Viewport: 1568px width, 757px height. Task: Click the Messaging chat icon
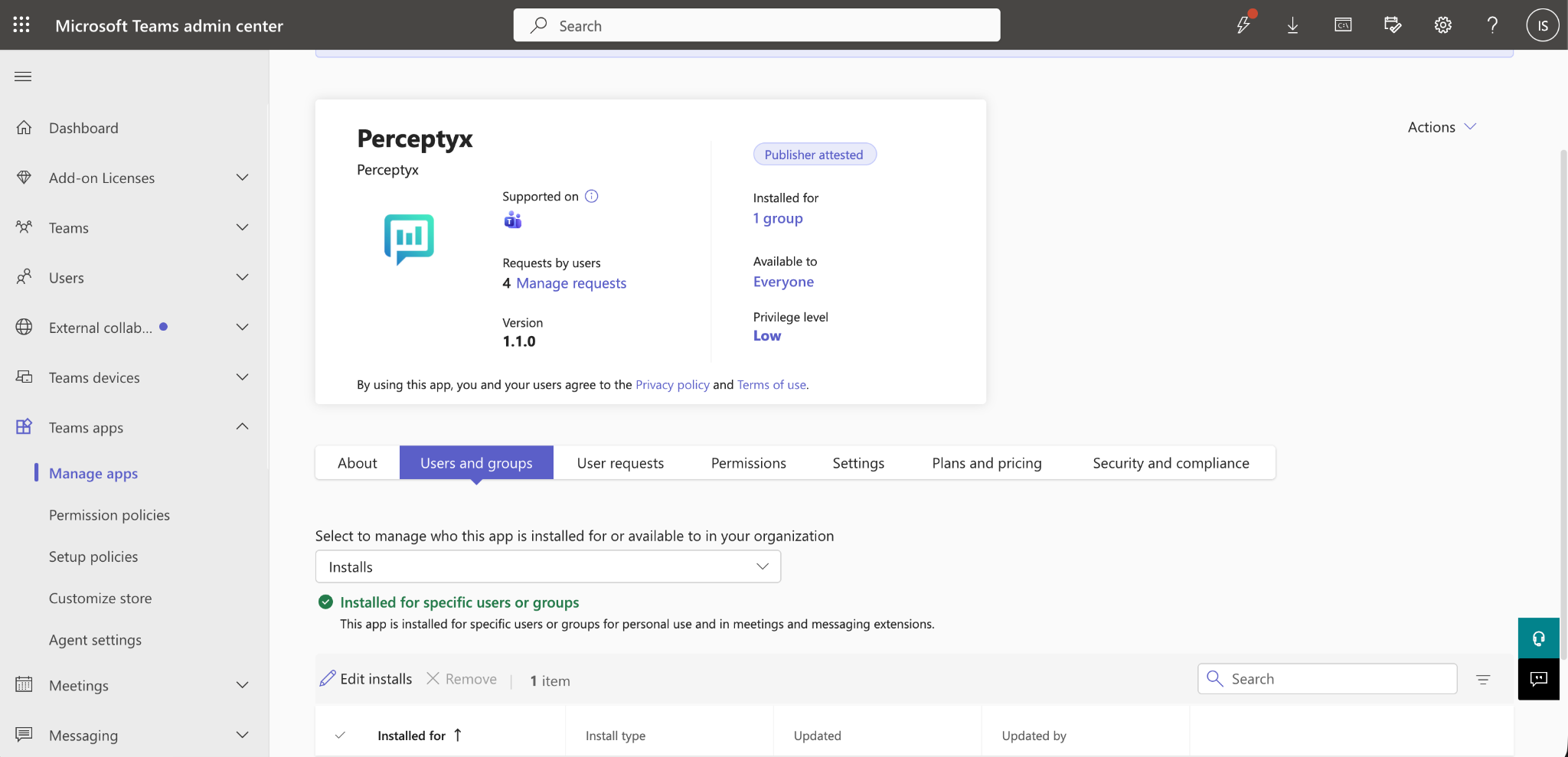24,735
